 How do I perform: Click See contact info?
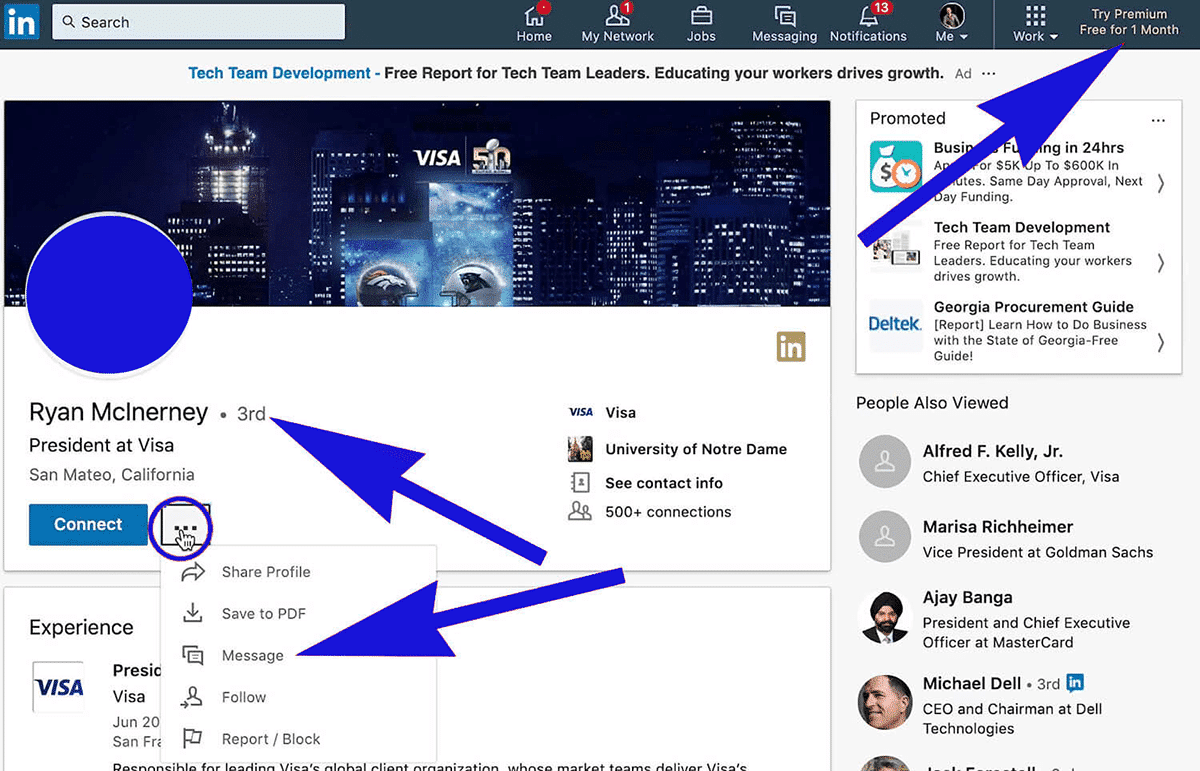click(x=664, y=483)
